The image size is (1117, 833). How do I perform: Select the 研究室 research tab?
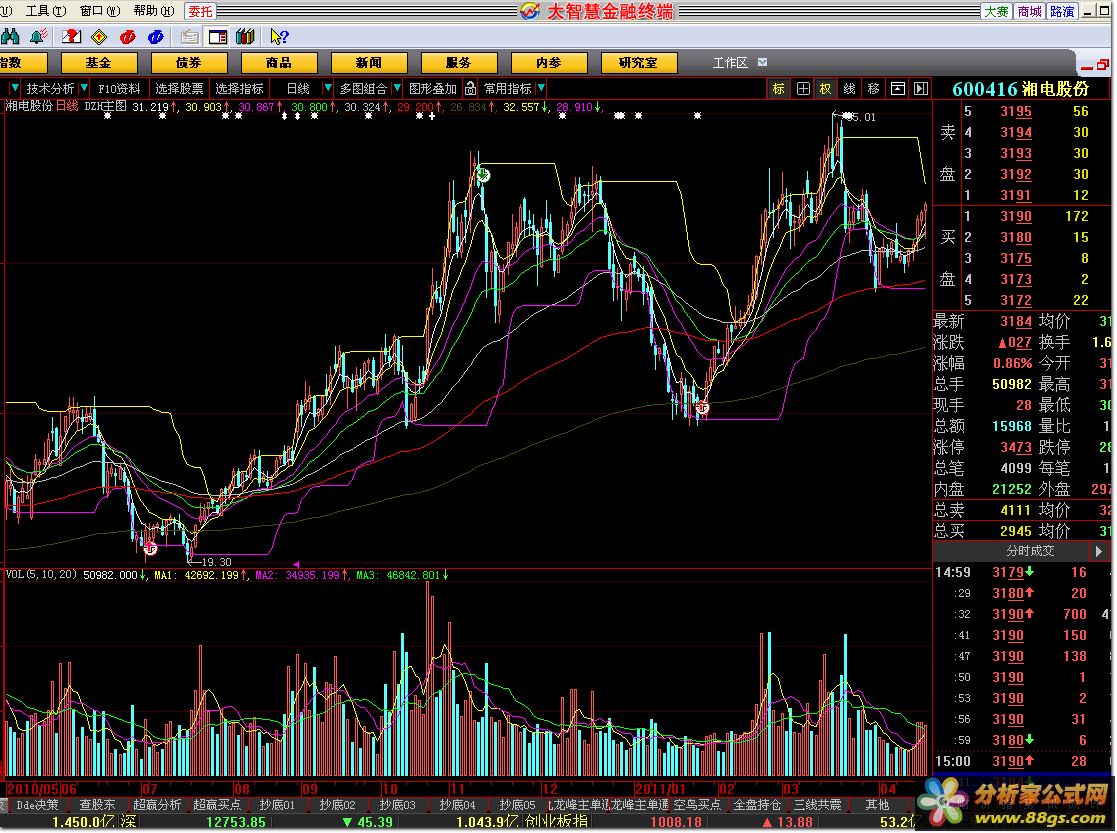click(x=638, y=63)
